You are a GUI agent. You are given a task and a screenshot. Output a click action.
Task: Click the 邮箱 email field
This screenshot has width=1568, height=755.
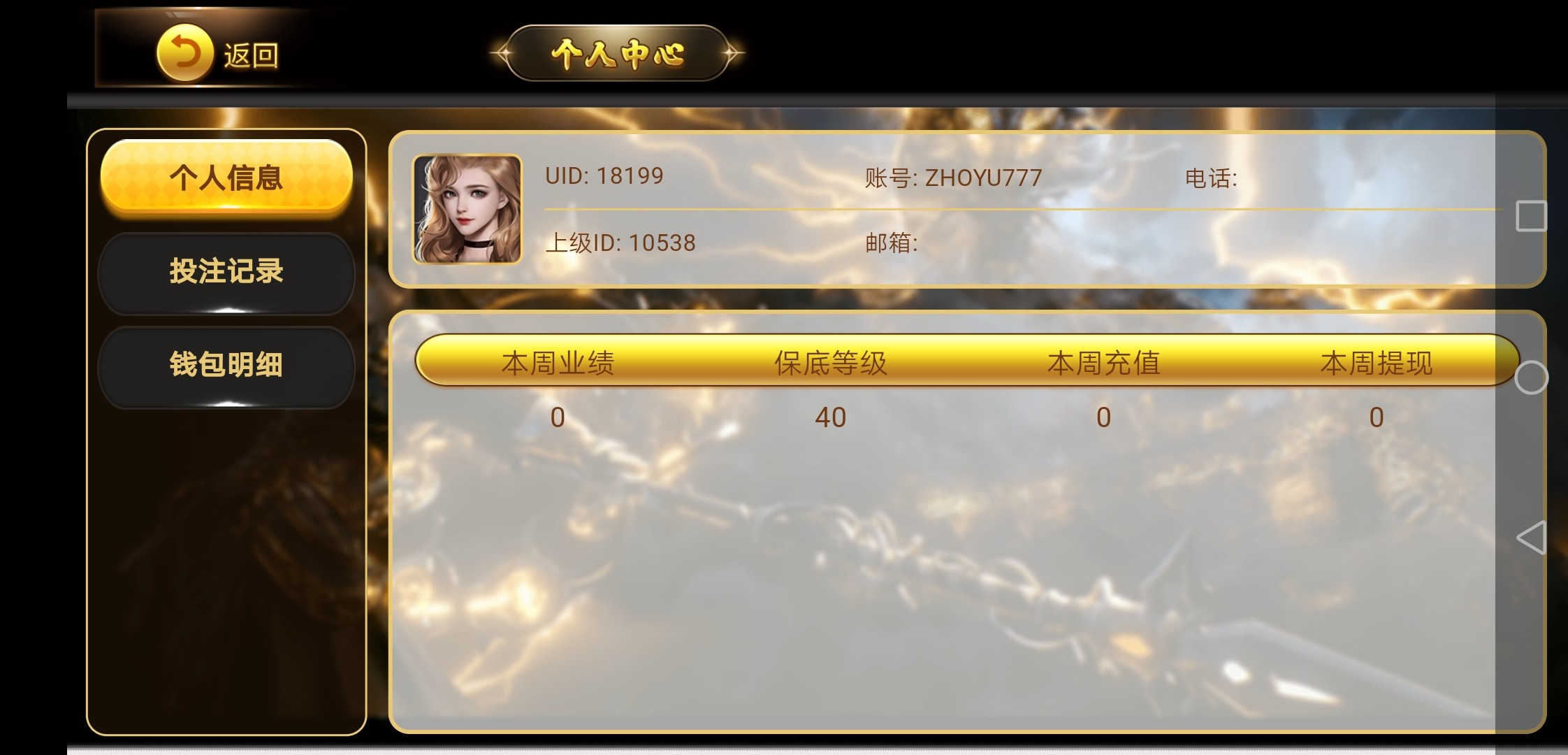891,243
